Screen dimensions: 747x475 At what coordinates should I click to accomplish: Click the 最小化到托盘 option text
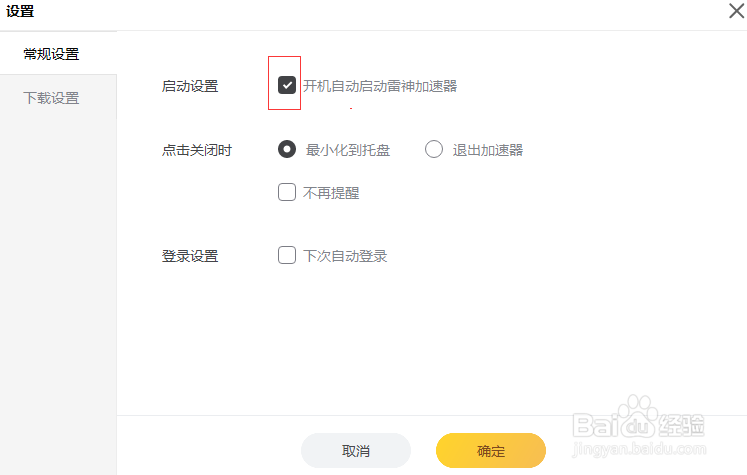click(348, 150)
